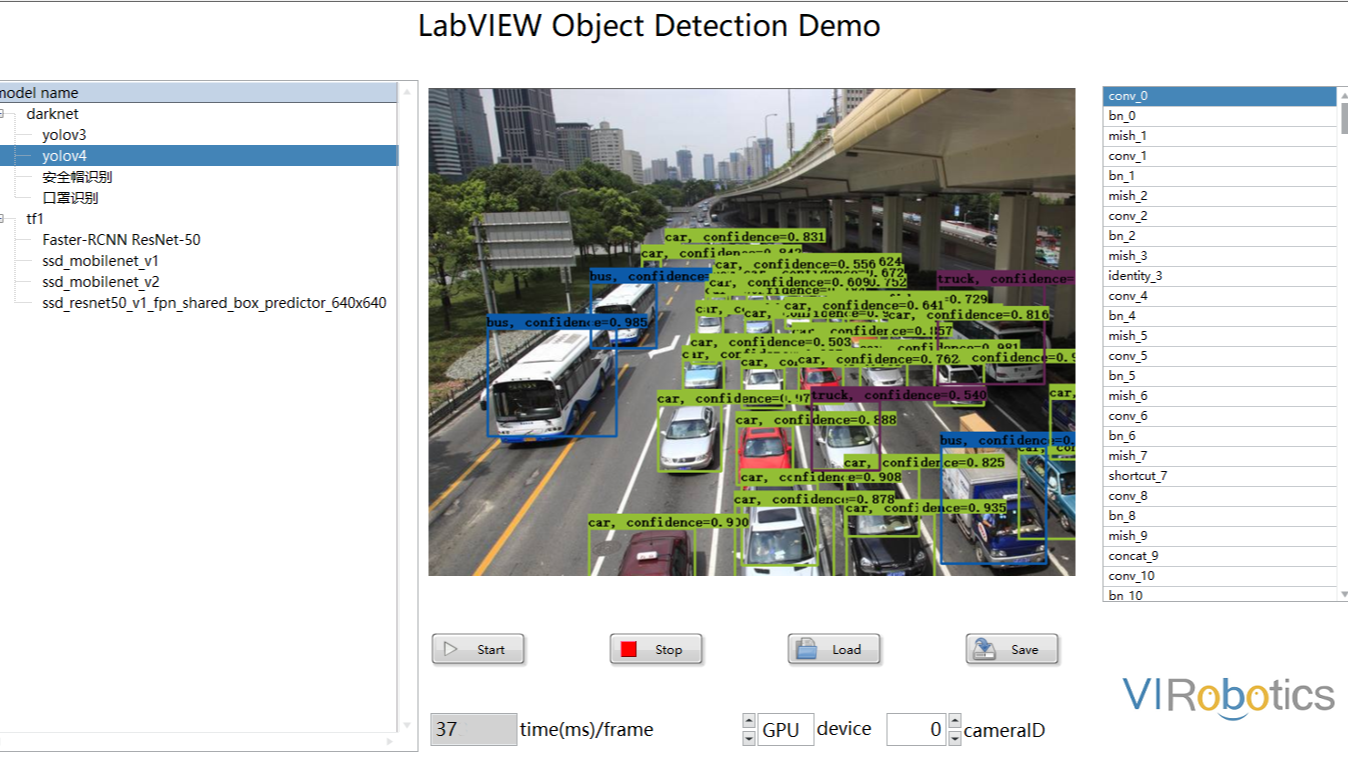Click layer list scrollbar up arrow

(x=1343, y=93)
